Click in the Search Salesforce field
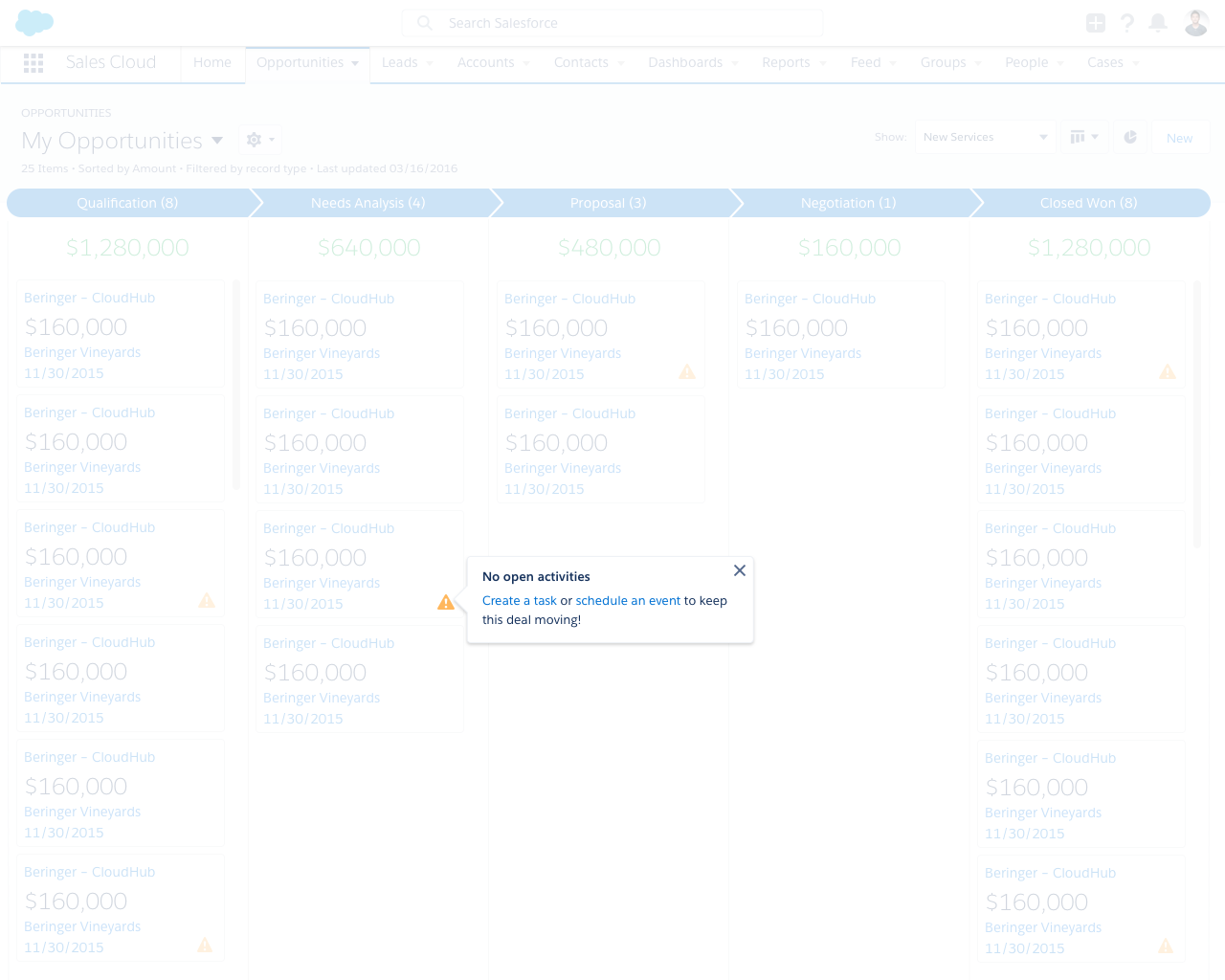Screen dimensions: 1225x980 [612, 22]
